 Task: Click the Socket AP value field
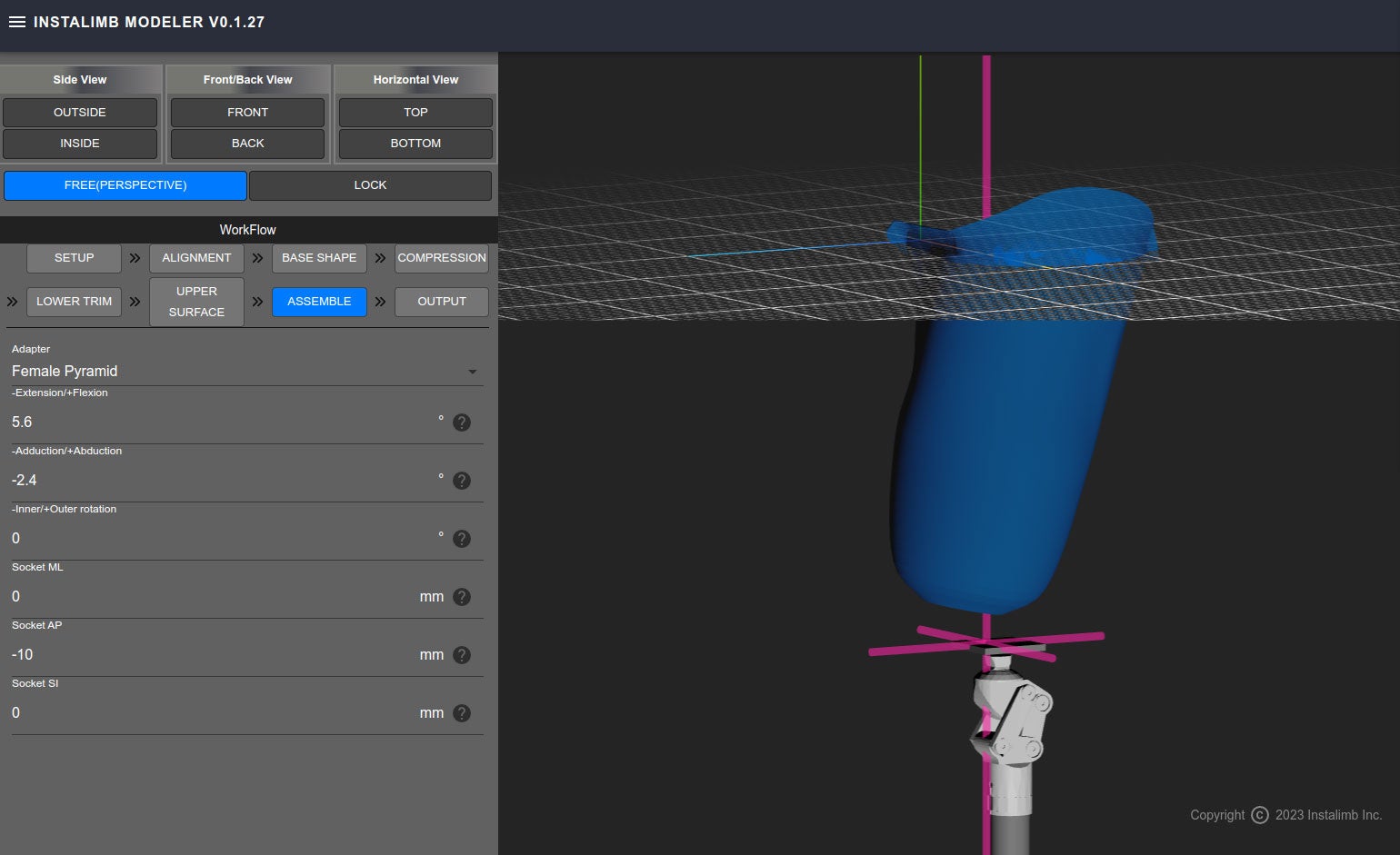tap(214, 655)
